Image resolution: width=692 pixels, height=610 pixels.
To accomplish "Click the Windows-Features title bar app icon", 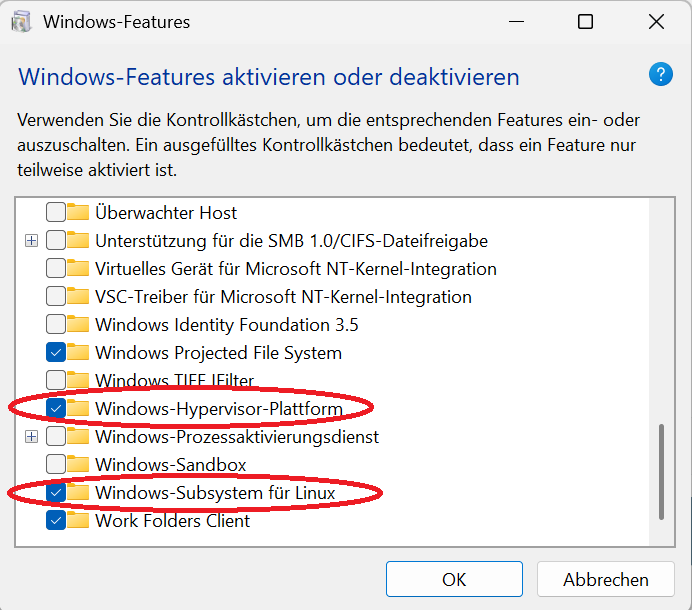I will pos(21,22).
